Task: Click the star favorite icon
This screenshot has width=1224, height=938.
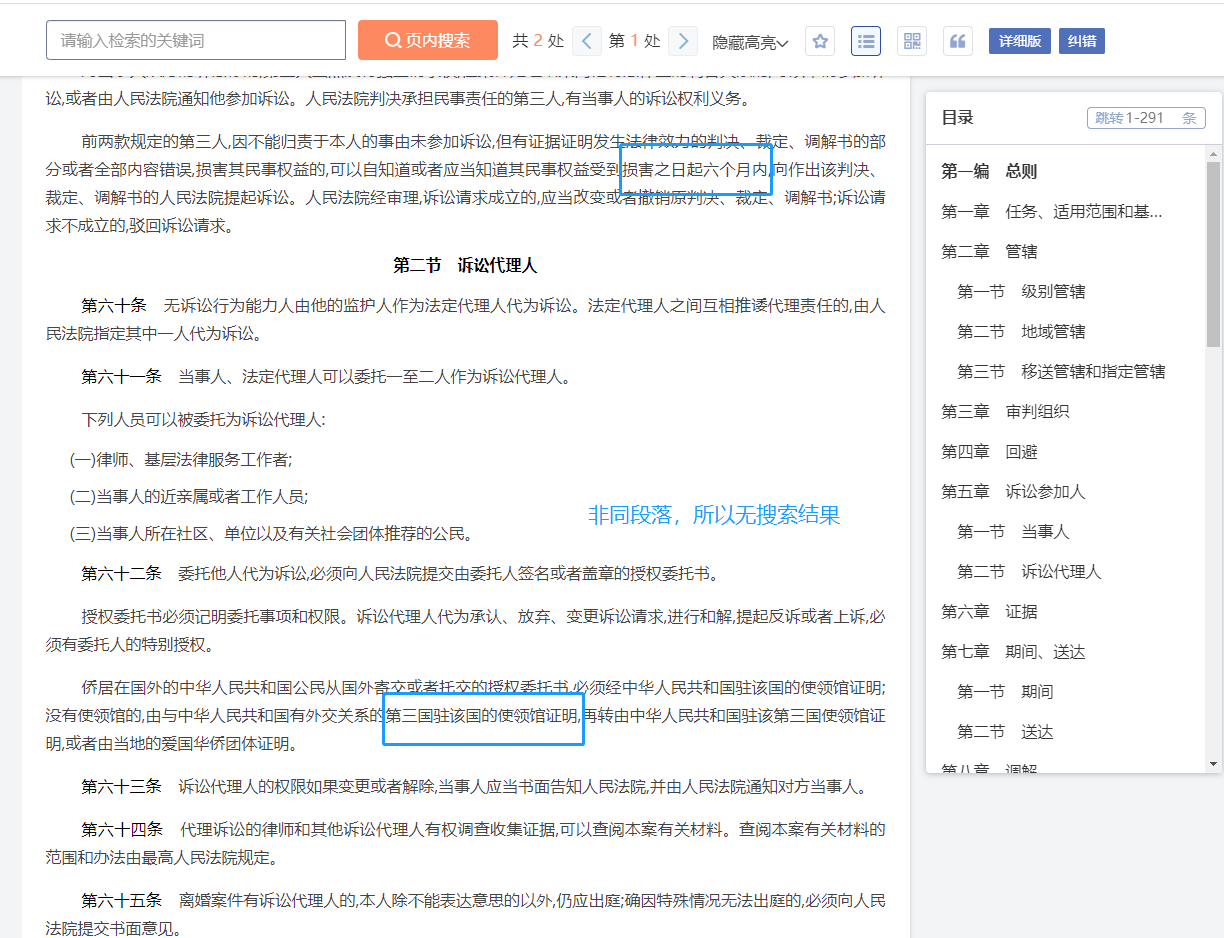Action: 820,41
